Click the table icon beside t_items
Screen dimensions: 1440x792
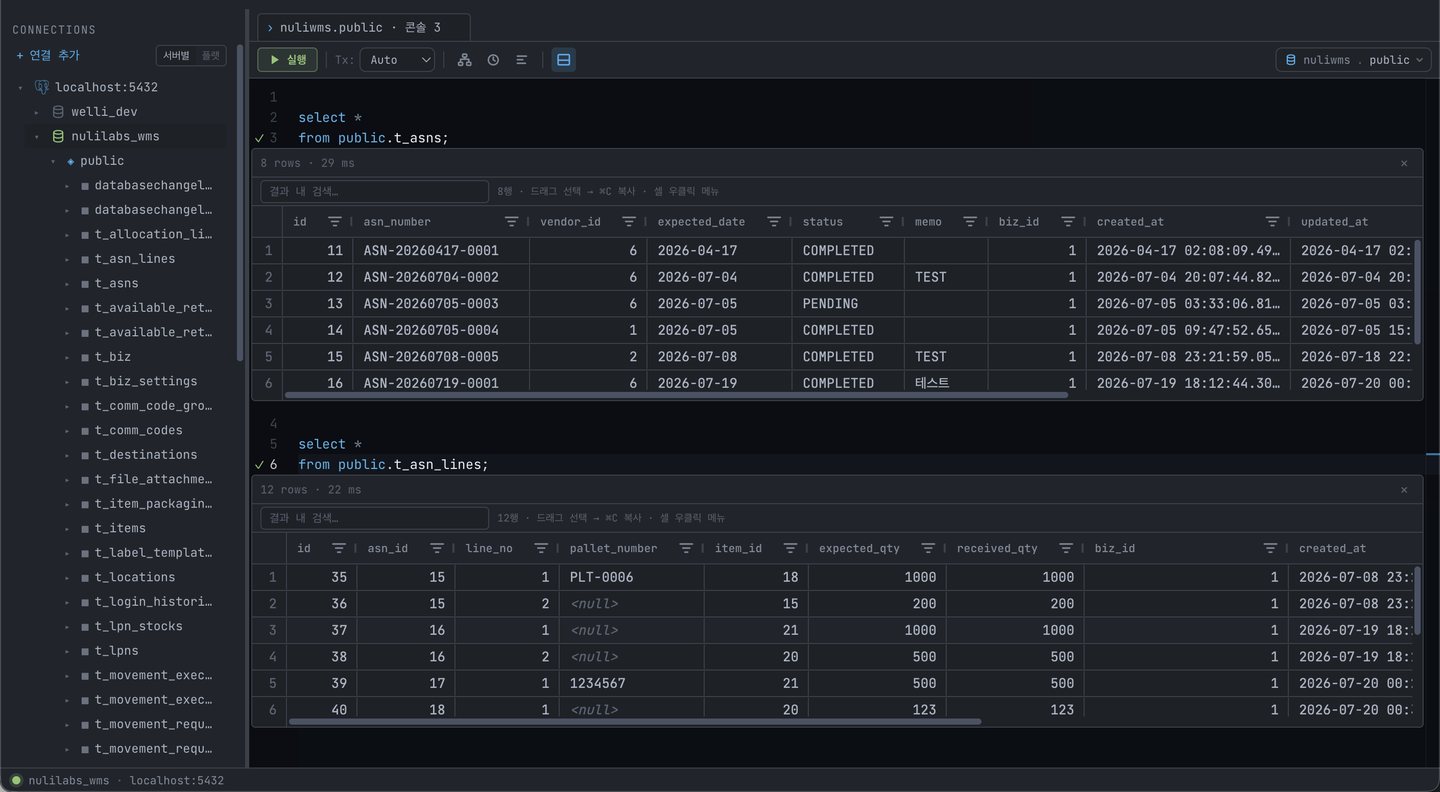pyautogui.click(x=85, y=528)
